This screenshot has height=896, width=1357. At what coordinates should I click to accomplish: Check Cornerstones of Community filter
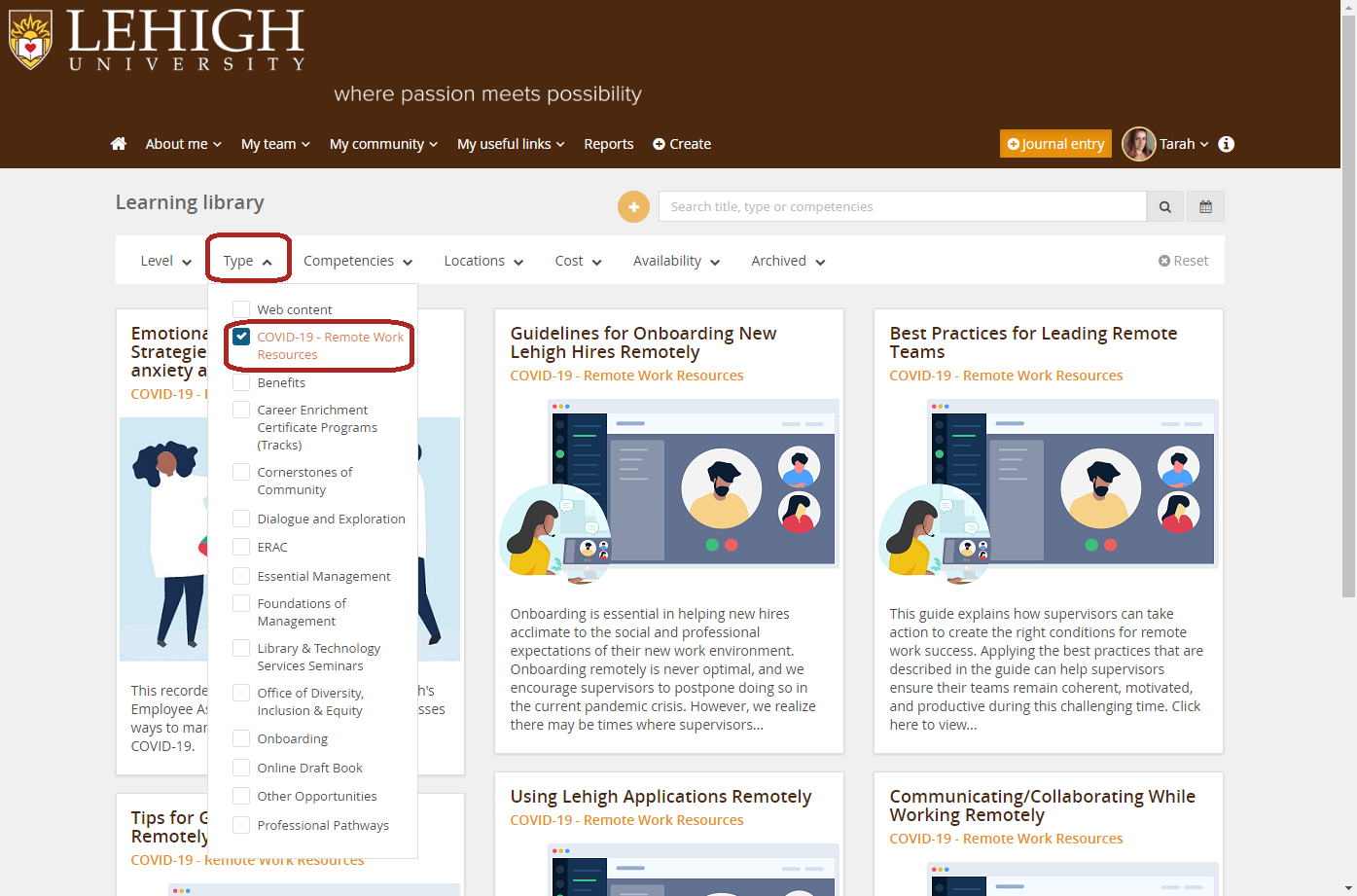(x=241, y=472)
